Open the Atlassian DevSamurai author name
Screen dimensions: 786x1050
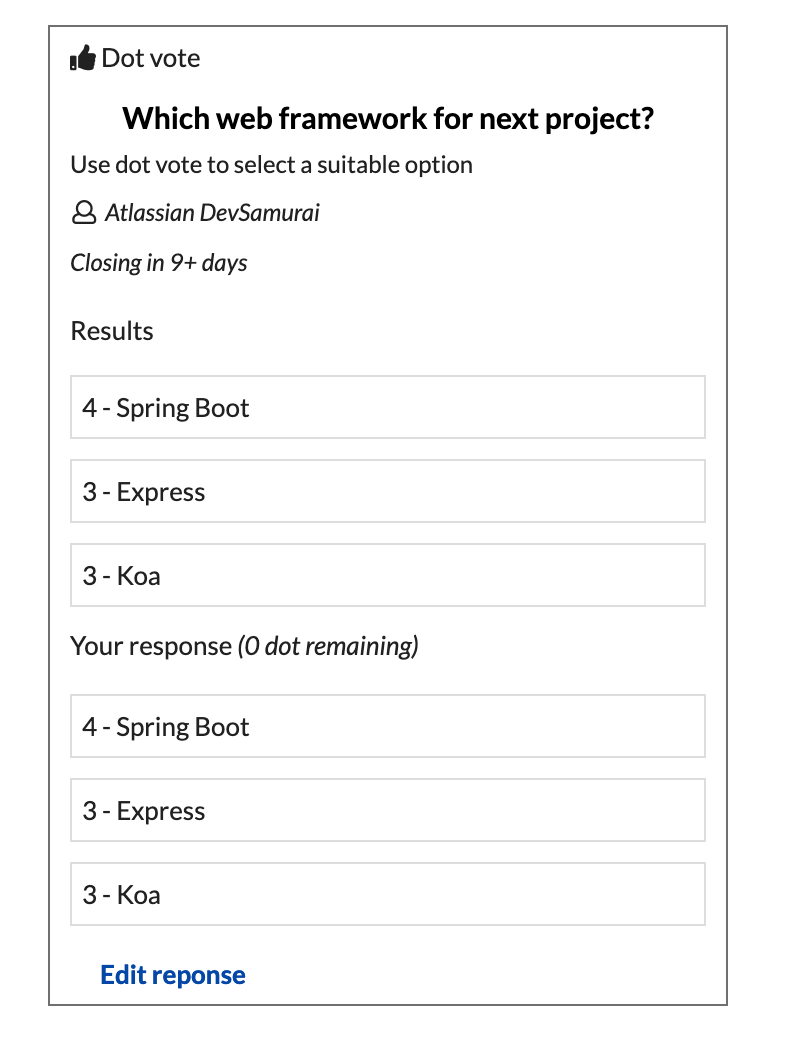pyautogui.click(x=212, y=213)
